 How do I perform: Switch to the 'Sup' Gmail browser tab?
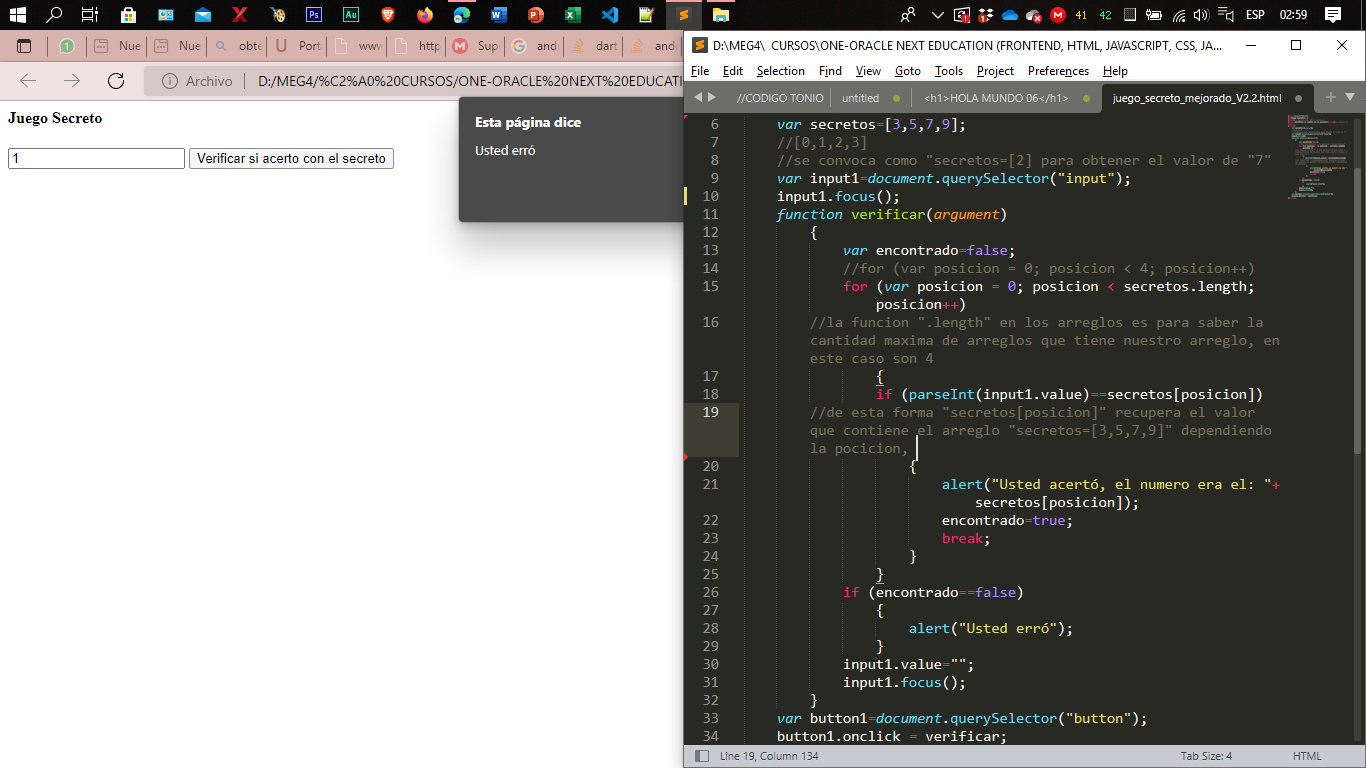475,46
